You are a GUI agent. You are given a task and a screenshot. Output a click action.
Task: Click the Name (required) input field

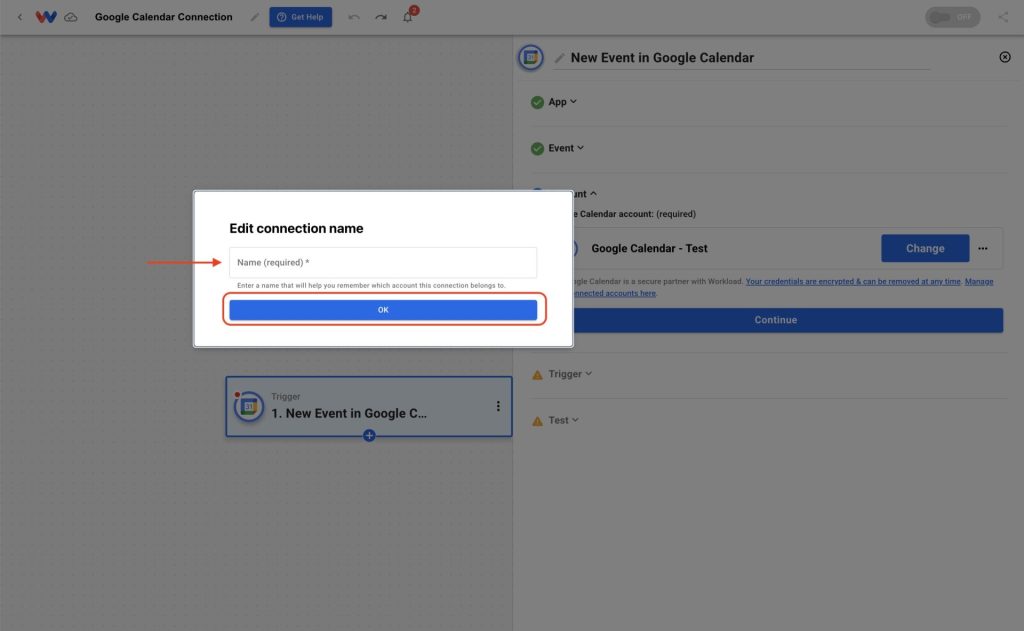click(x=383, y=263)
